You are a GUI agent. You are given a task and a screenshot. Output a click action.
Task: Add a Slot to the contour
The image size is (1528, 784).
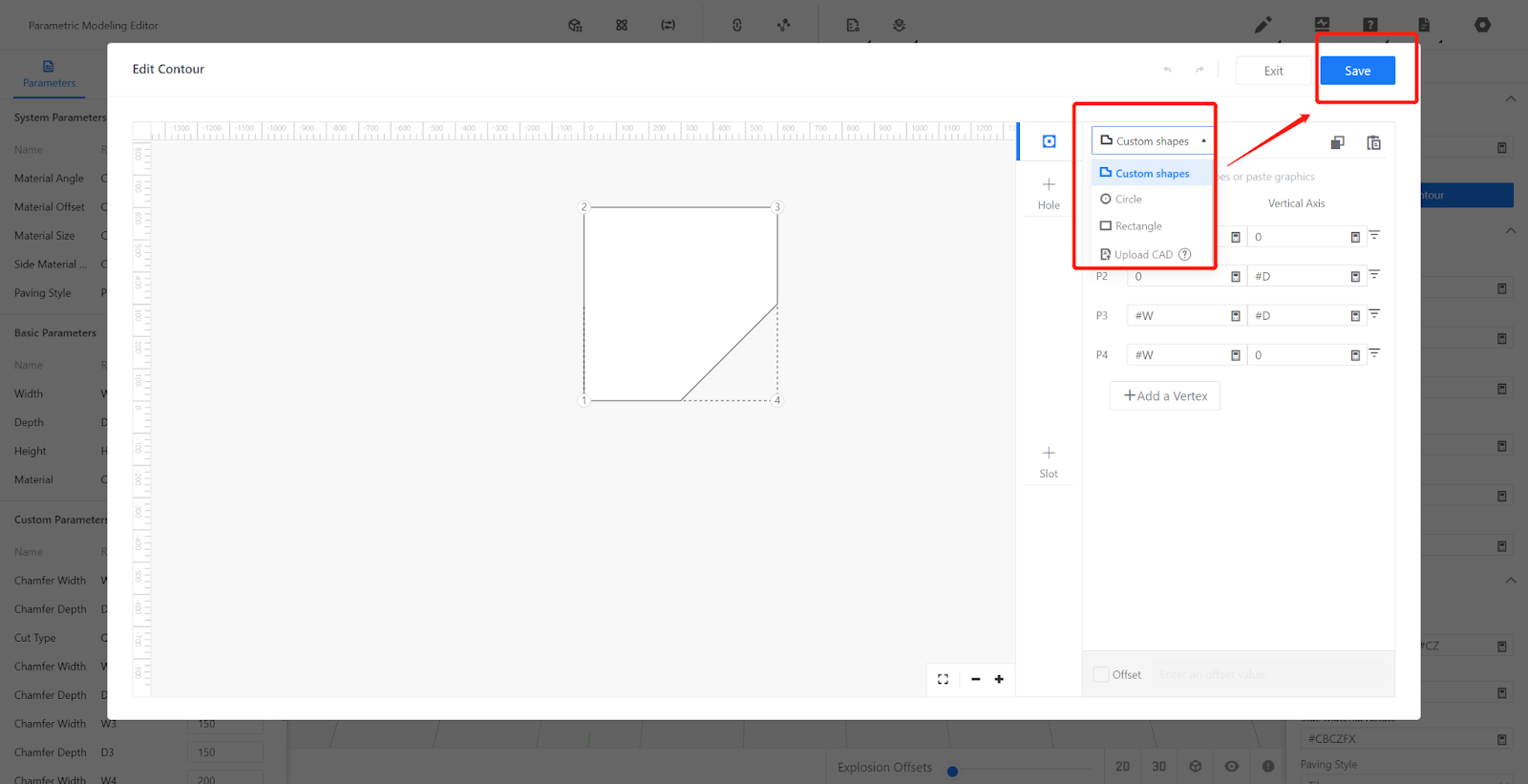click(1049, 460)
